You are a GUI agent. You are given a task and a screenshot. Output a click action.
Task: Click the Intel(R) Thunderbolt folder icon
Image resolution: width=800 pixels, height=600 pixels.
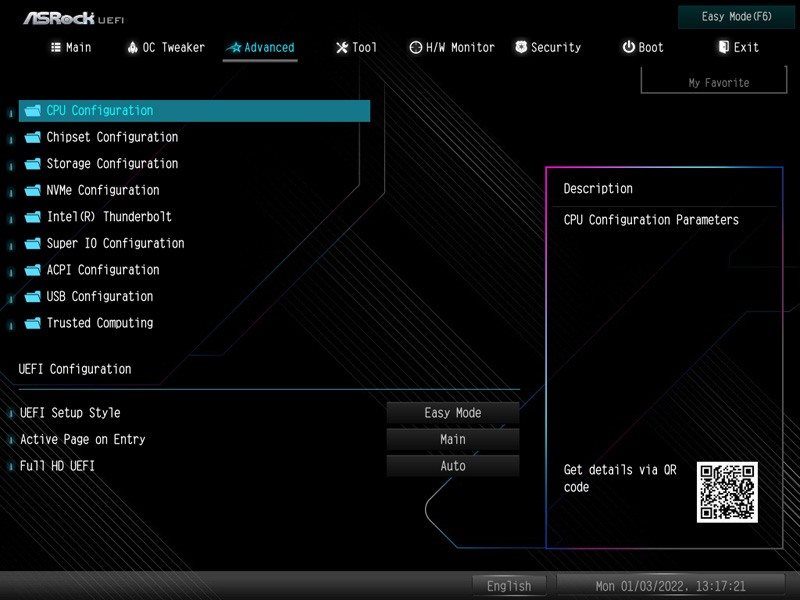pos(32,217)
